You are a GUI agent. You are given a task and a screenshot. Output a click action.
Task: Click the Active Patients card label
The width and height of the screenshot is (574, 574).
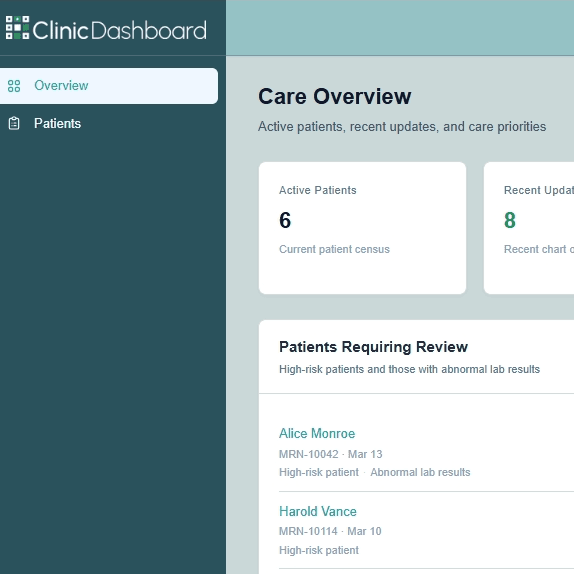click(x=318, y=190)
